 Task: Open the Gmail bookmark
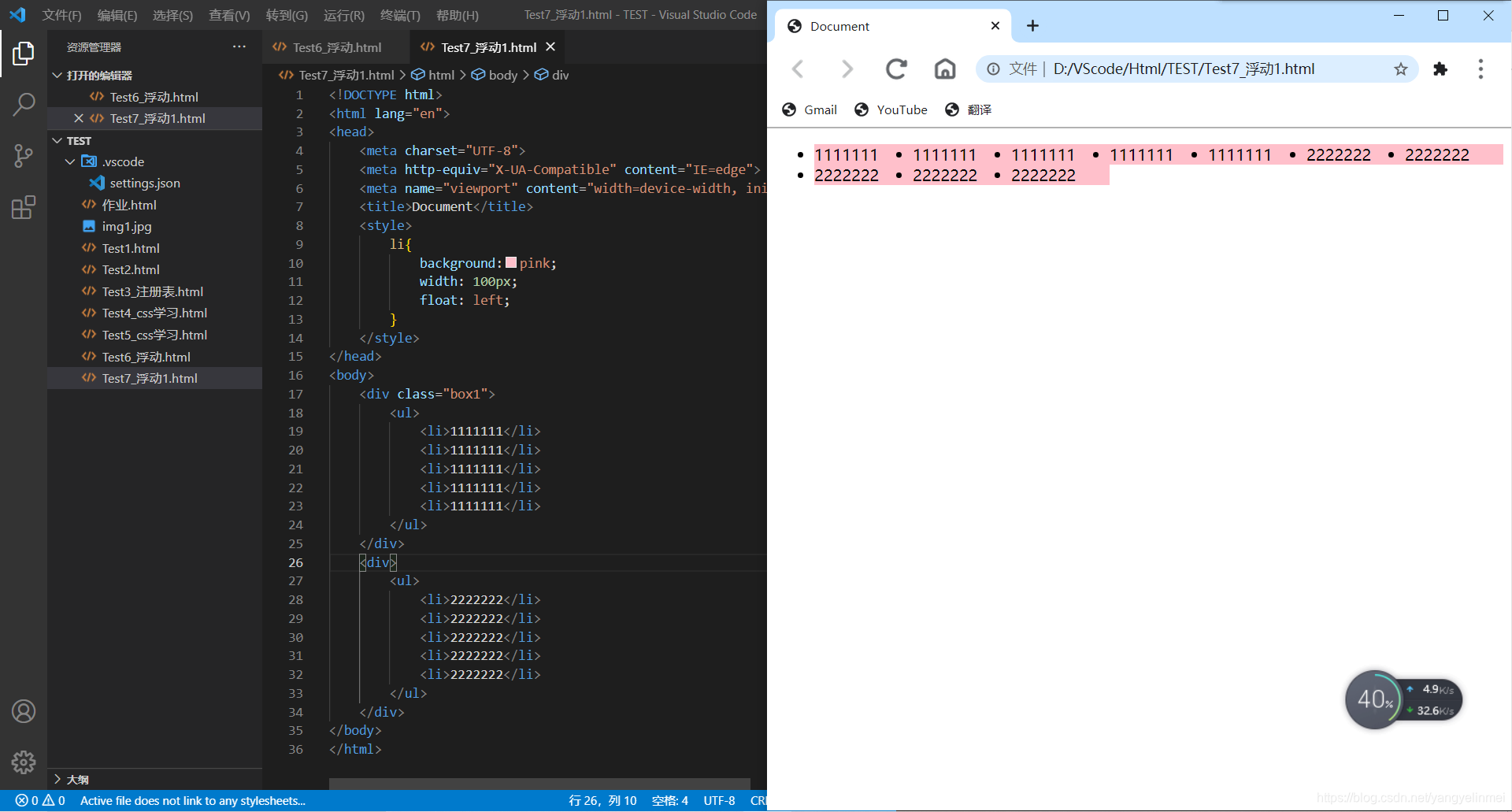pos(810,109)
